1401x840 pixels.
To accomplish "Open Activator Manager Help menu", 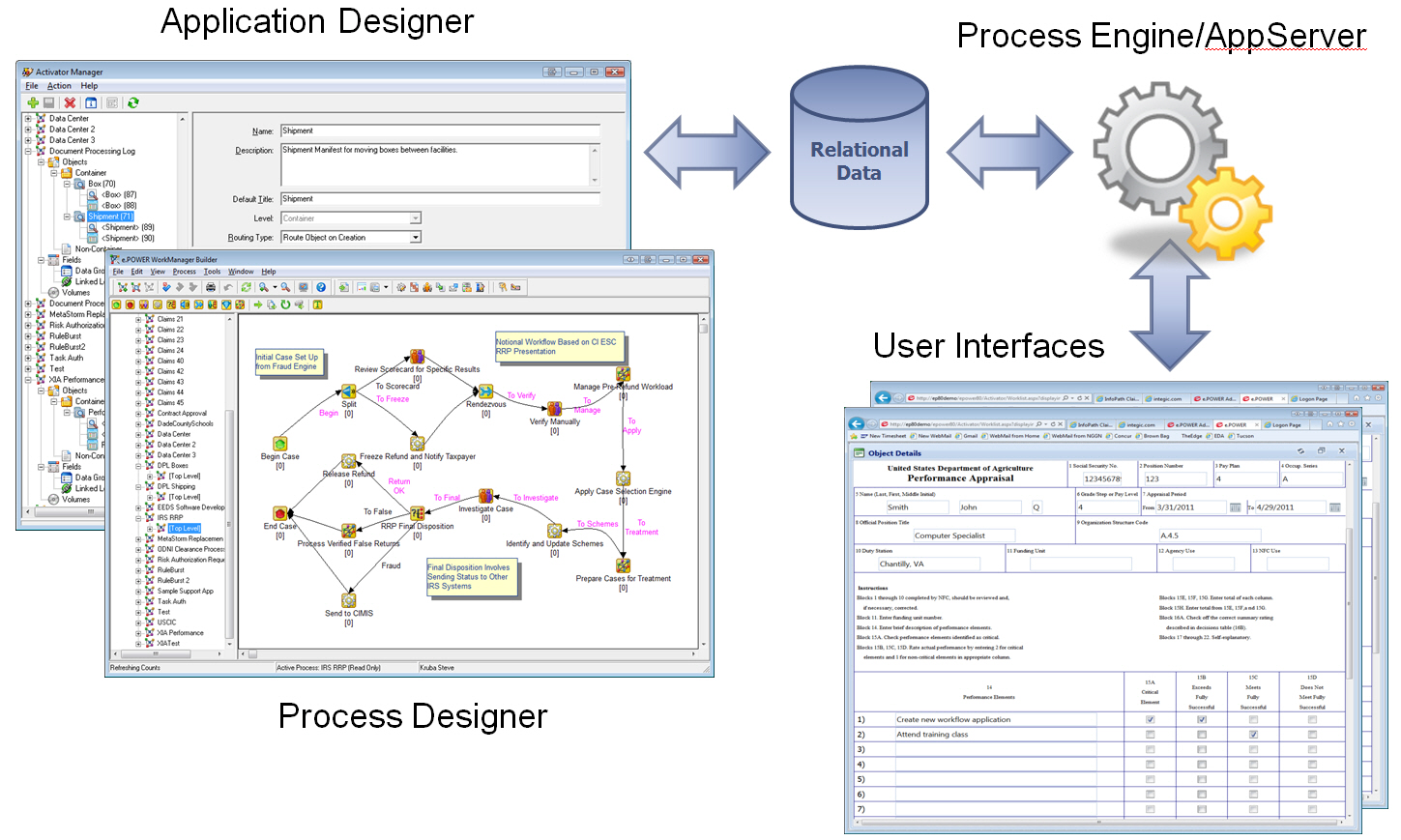I will [x=89, y=86].
